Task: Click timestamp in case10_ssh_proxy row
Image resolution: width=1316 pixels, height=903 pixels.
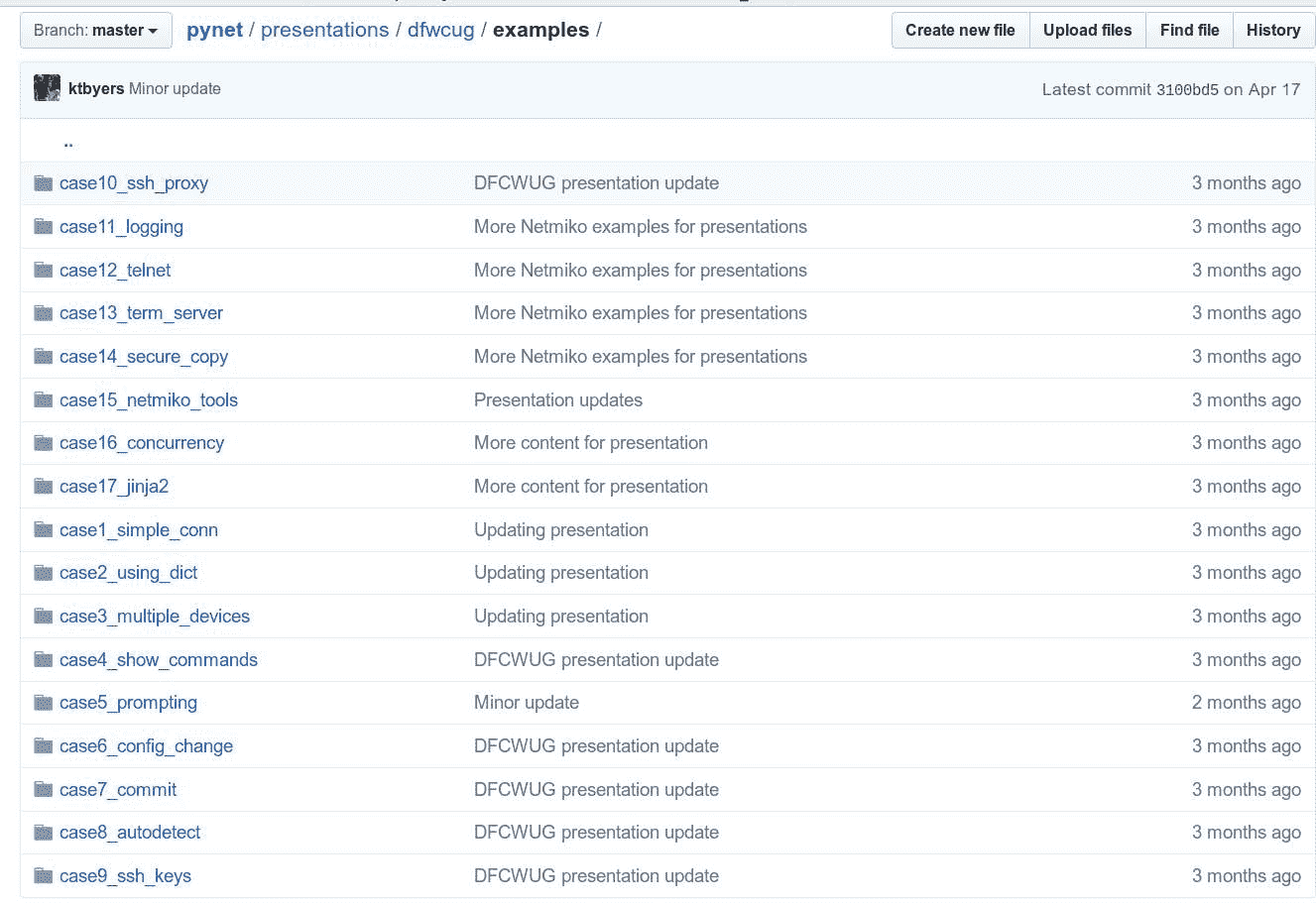Action: 1247,183
